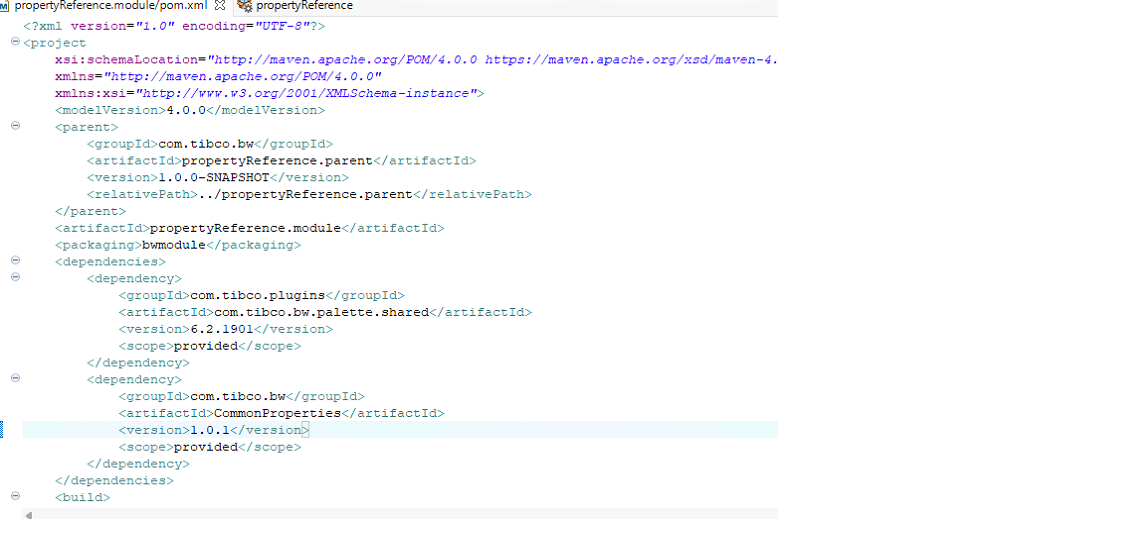Viewport: 1135px width, 536px height.
Task: Click modelVersion value 4.0.0
Action: click(x=186, y=110)
